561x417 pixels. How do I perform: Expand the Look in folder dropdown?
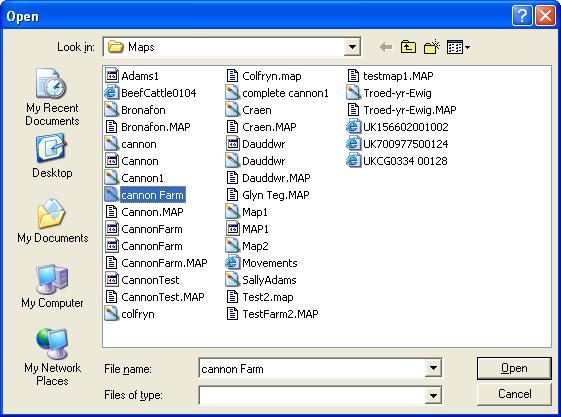pos(352,47)
